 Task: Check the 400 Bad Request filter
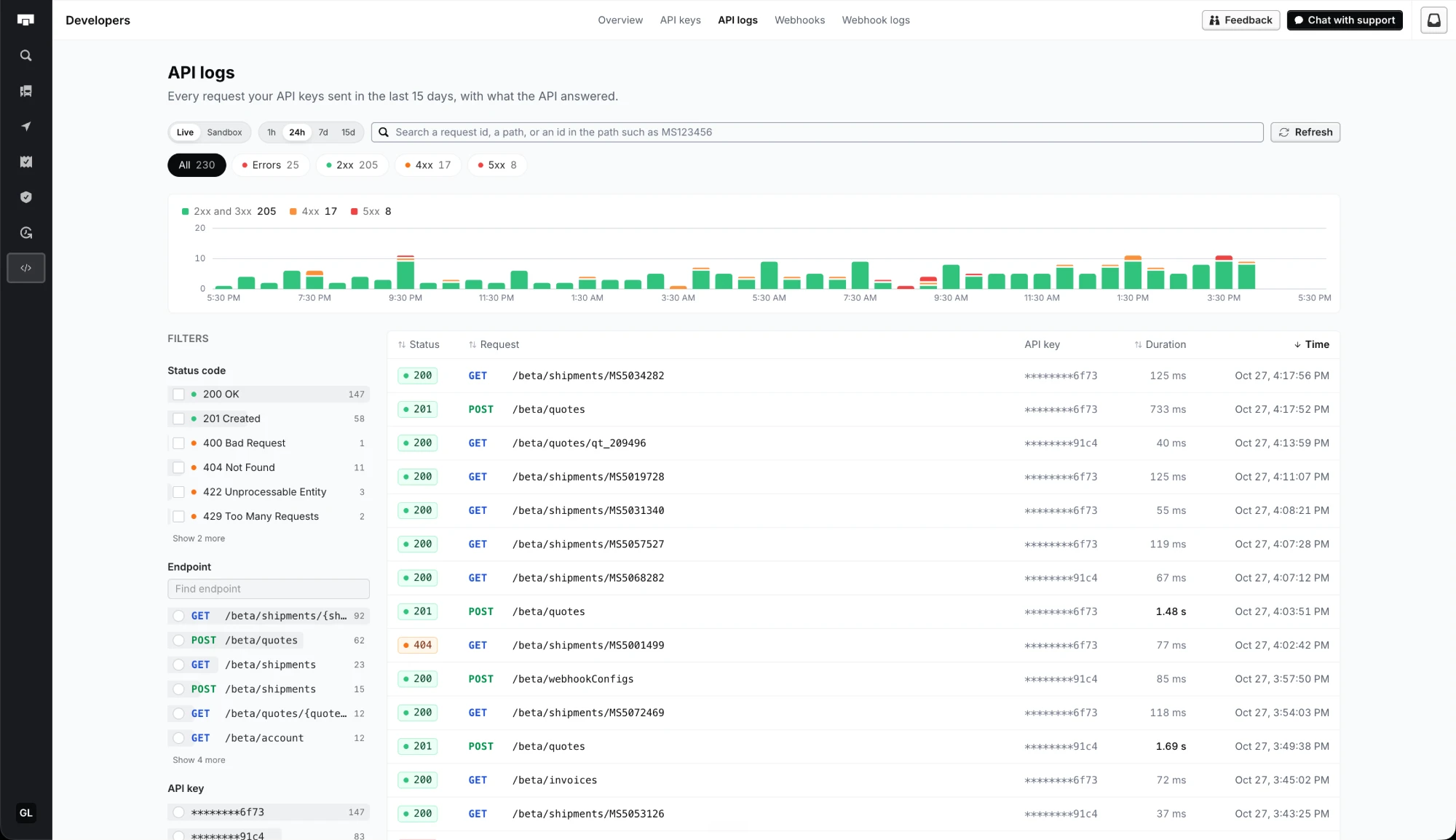[x=178, y=443]
